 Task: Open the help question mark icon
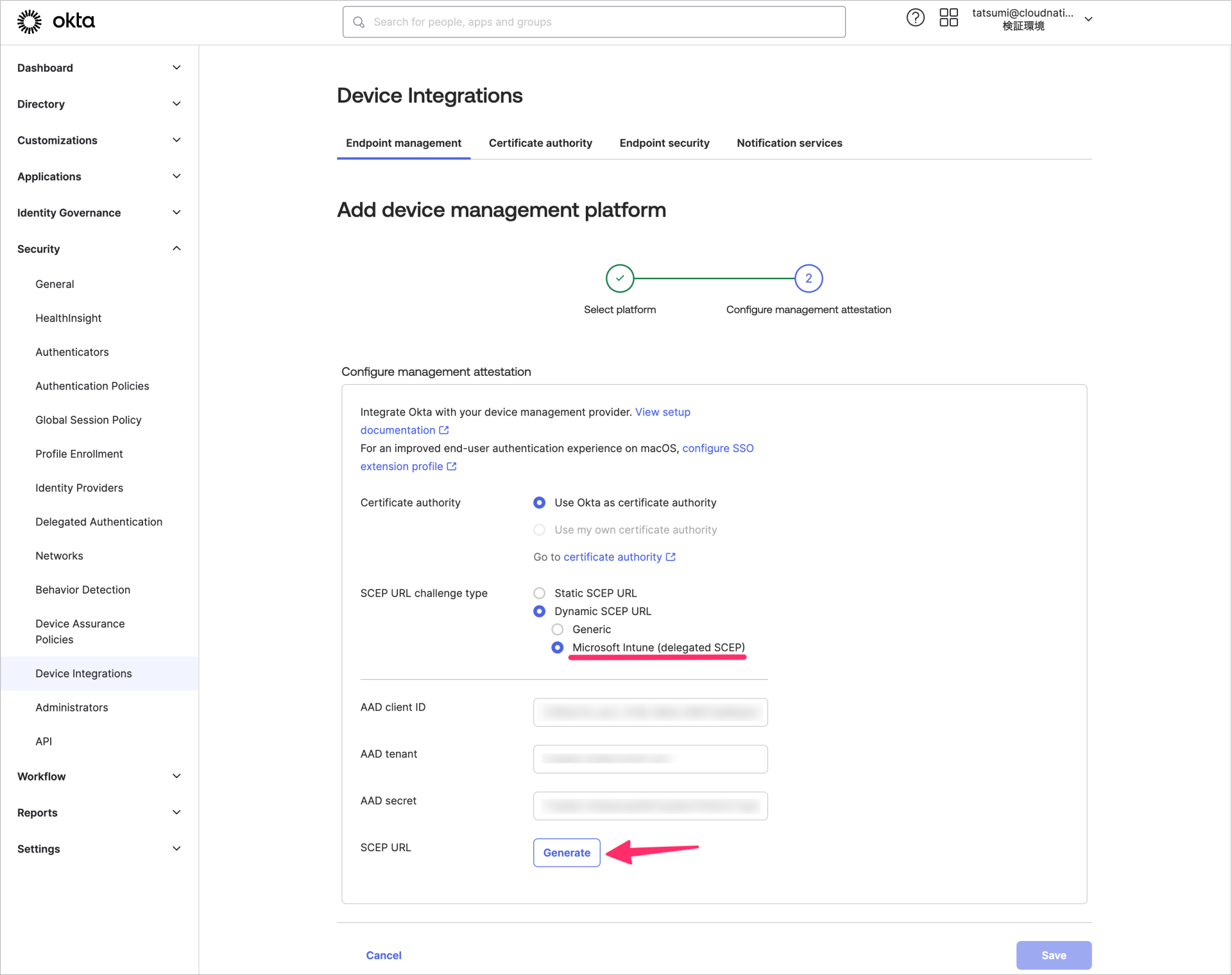point(915,17)
